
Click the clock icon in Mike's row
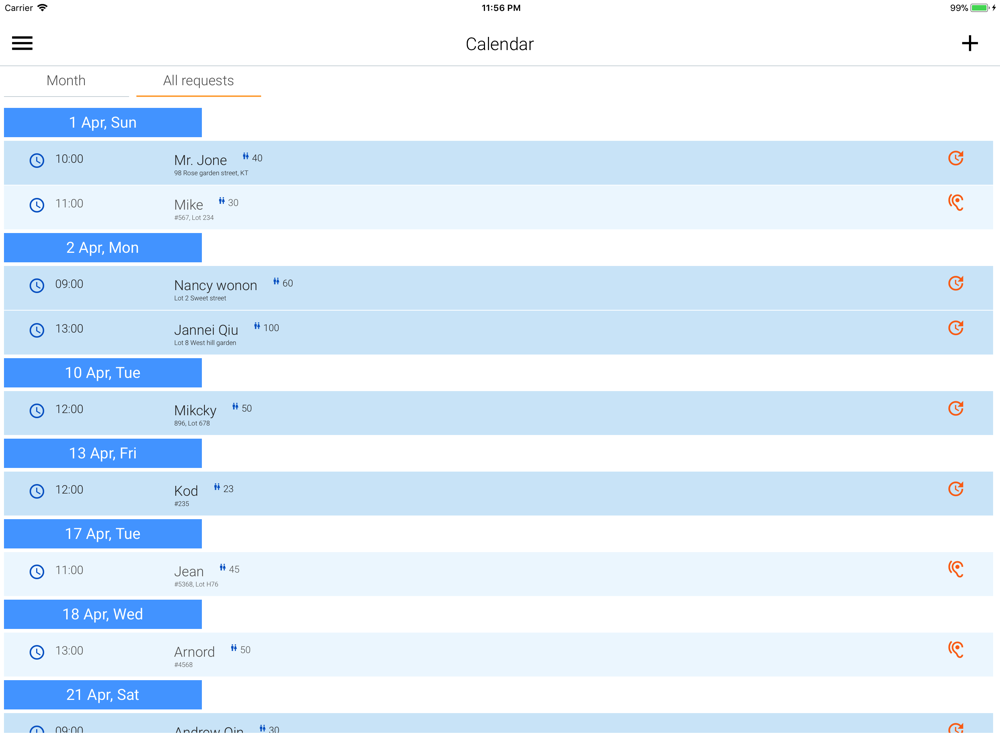pos(37,205)
